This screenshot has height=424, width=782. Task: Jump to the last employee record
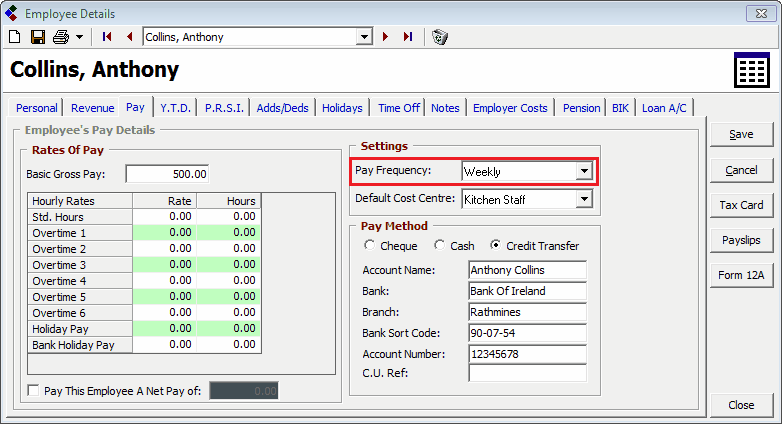point(407,37)
